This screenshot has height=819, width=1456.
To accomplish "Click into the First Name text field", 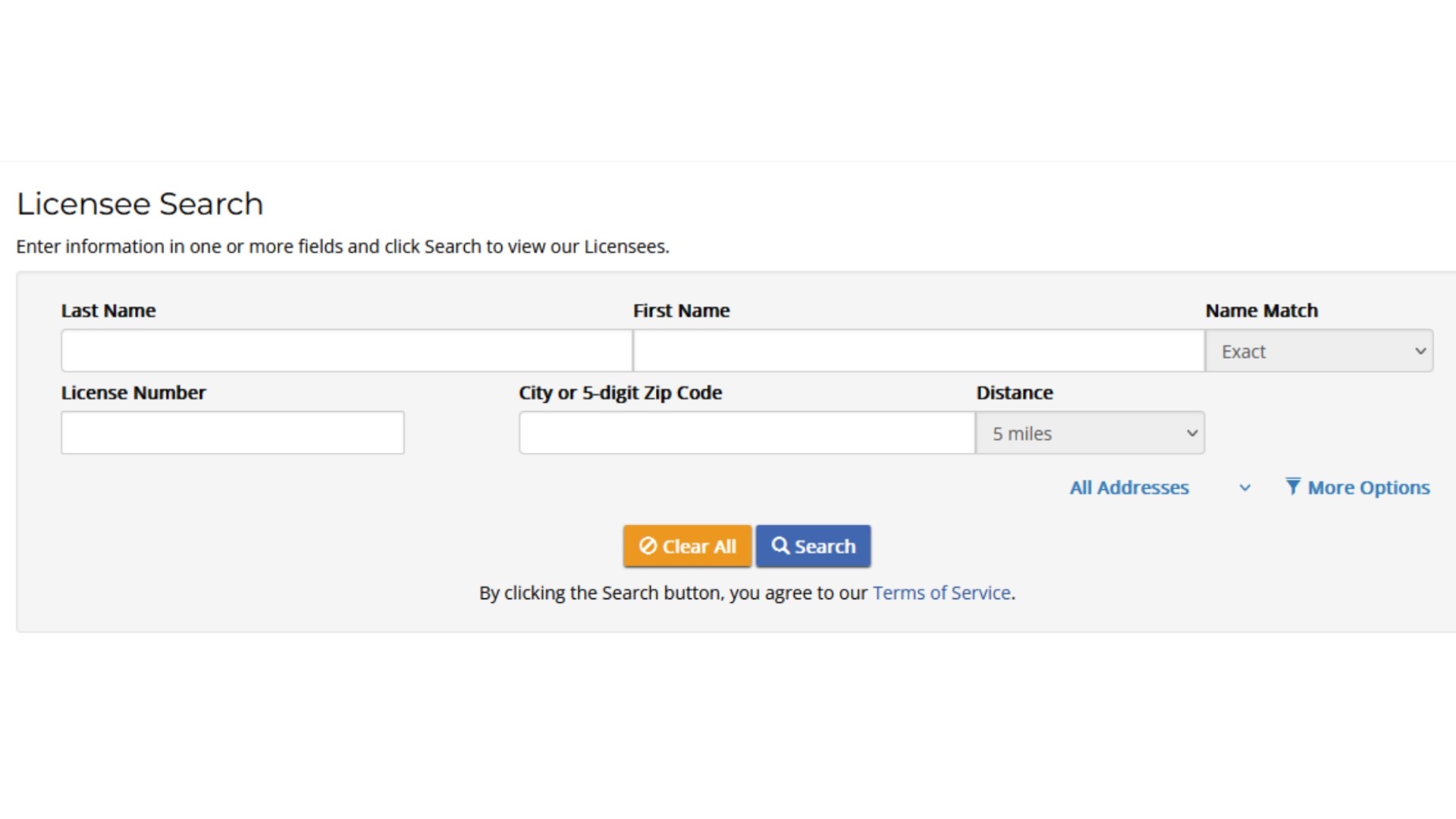I will pos(918,350).
